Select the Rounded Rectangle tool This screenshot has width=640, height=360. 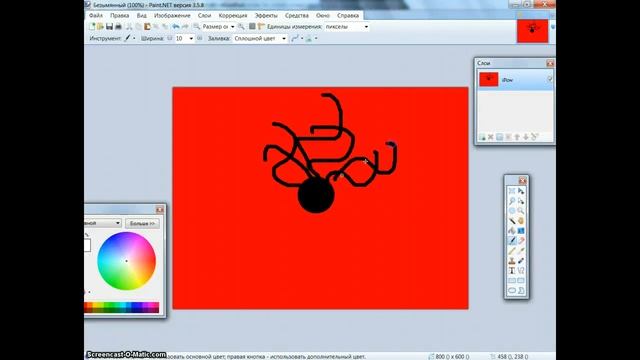tap(521, 281)
